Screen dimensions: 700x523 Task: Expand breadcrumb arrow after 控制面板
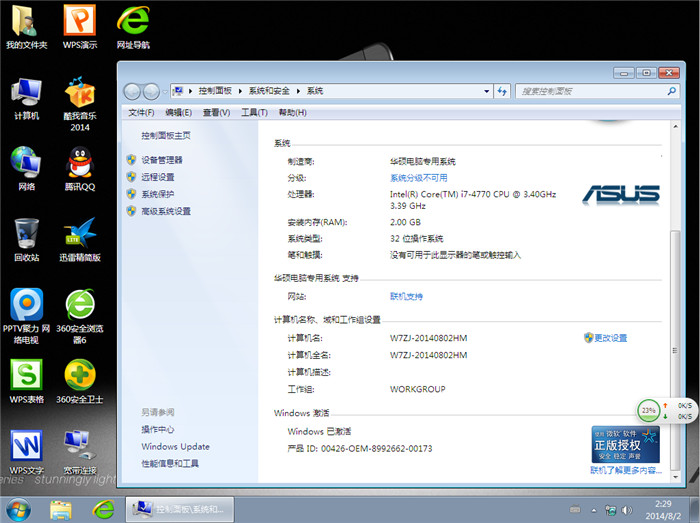[x=240, y=91]
